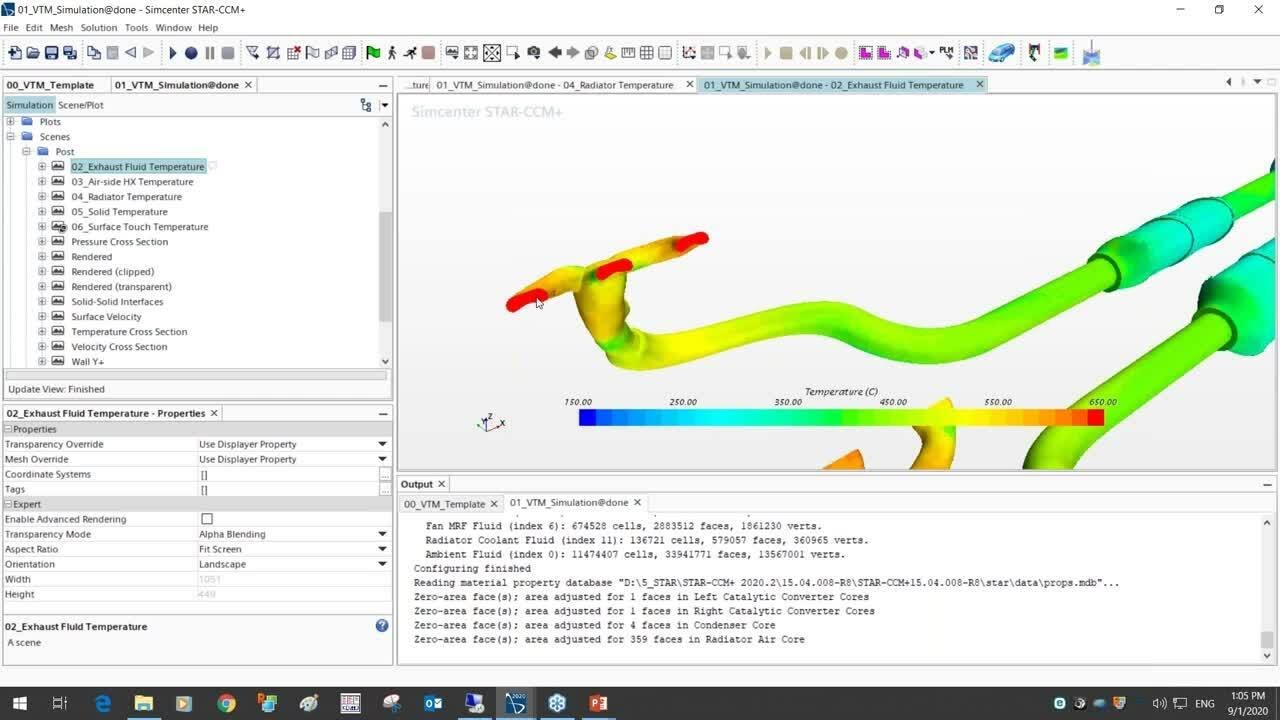The image size is (1280, 720).
Task: Click the blue help question mark icon
Action: coord(382,626)
